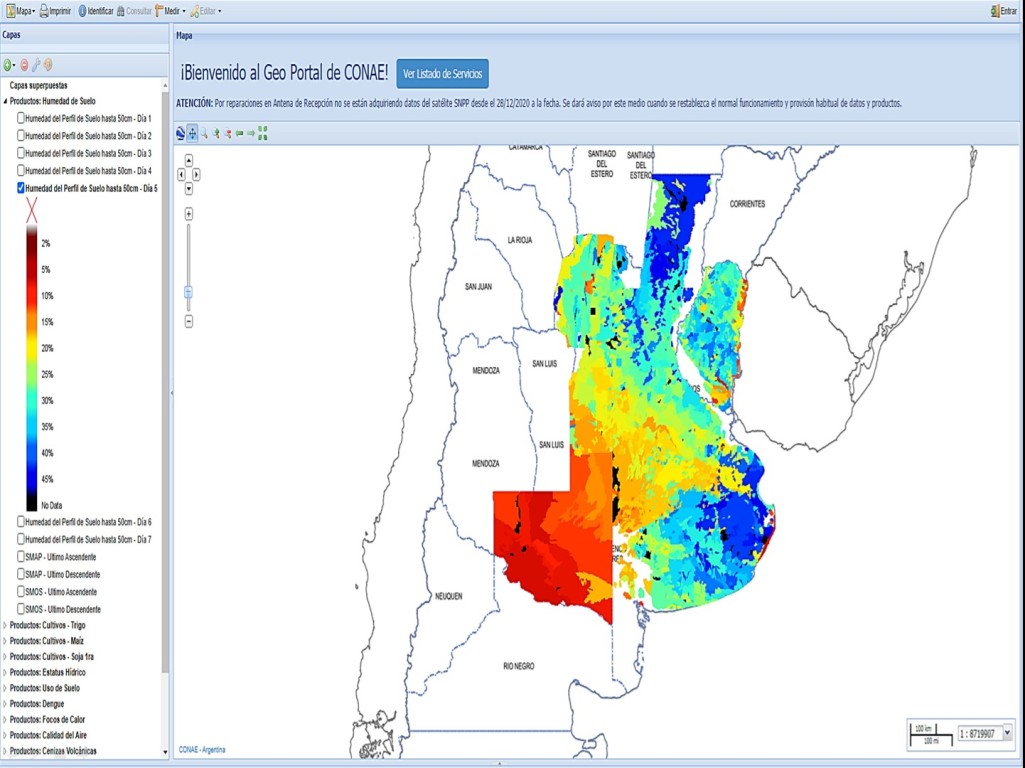Enable Humedad del Perfil Día 6 layer

tap(21, 522)
